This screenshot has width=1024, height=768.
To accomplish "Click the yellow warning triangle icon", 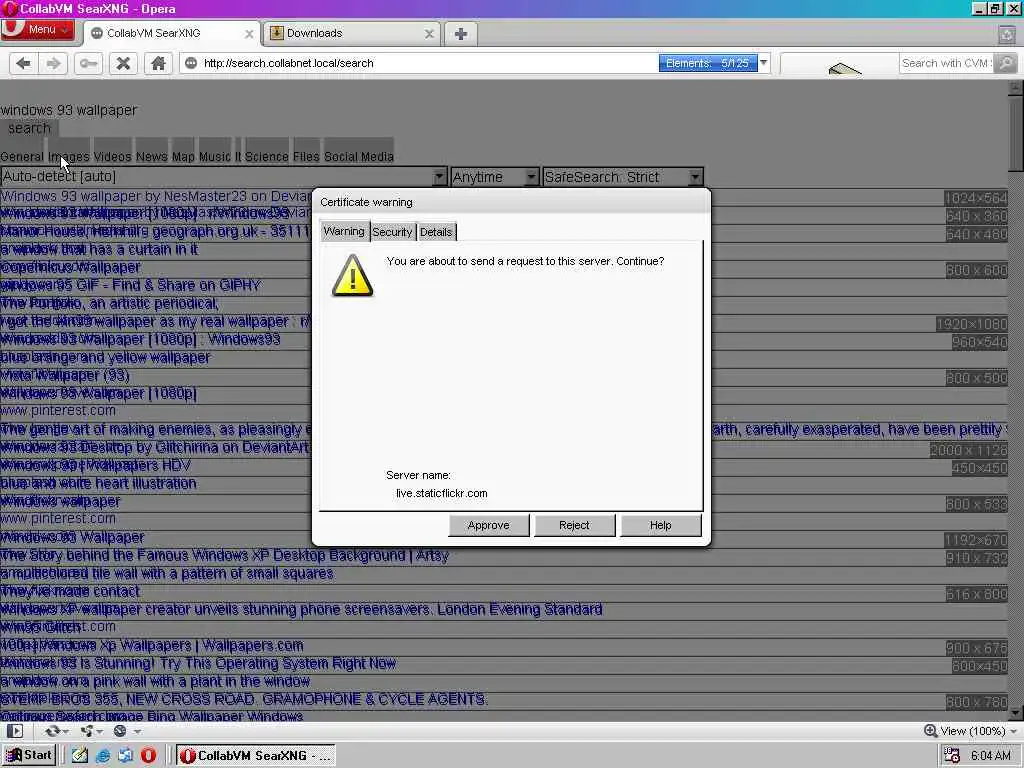I will [x=353, y=276].
